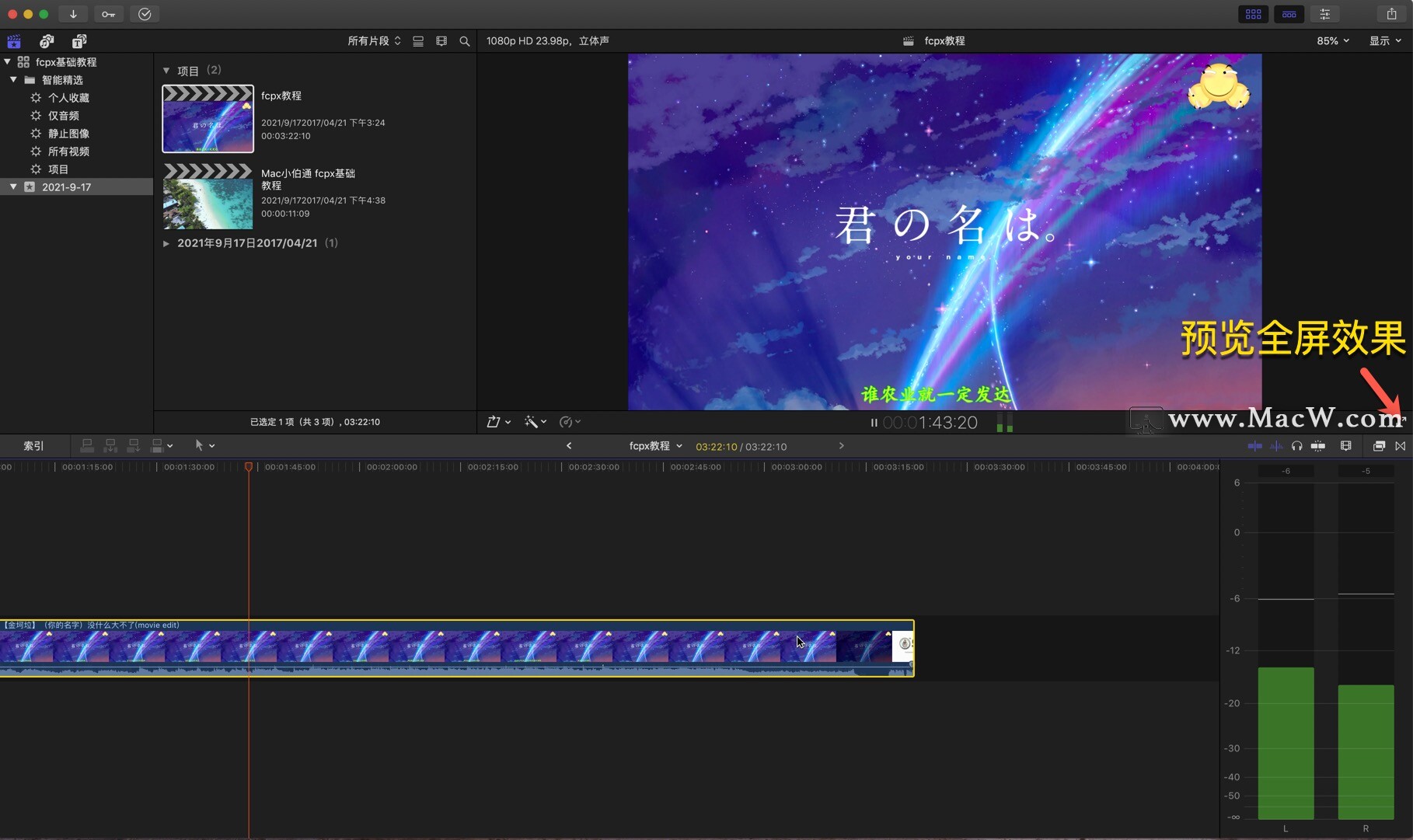This screenshot has width=1413, height=840.
Task: Go forward in timeline history
Action: click(841, 446)
